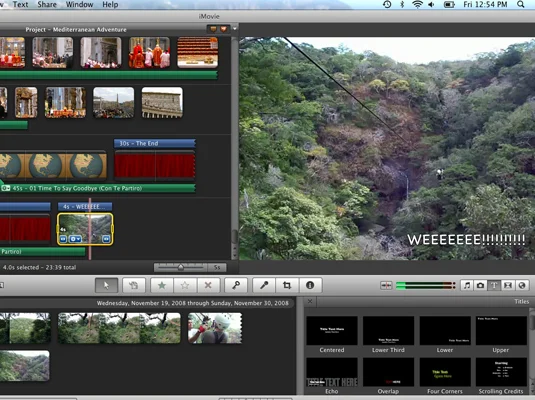Screen dimensions: 535x400
Task: Click fine tuning button at clip end
Action: point(106,239)
